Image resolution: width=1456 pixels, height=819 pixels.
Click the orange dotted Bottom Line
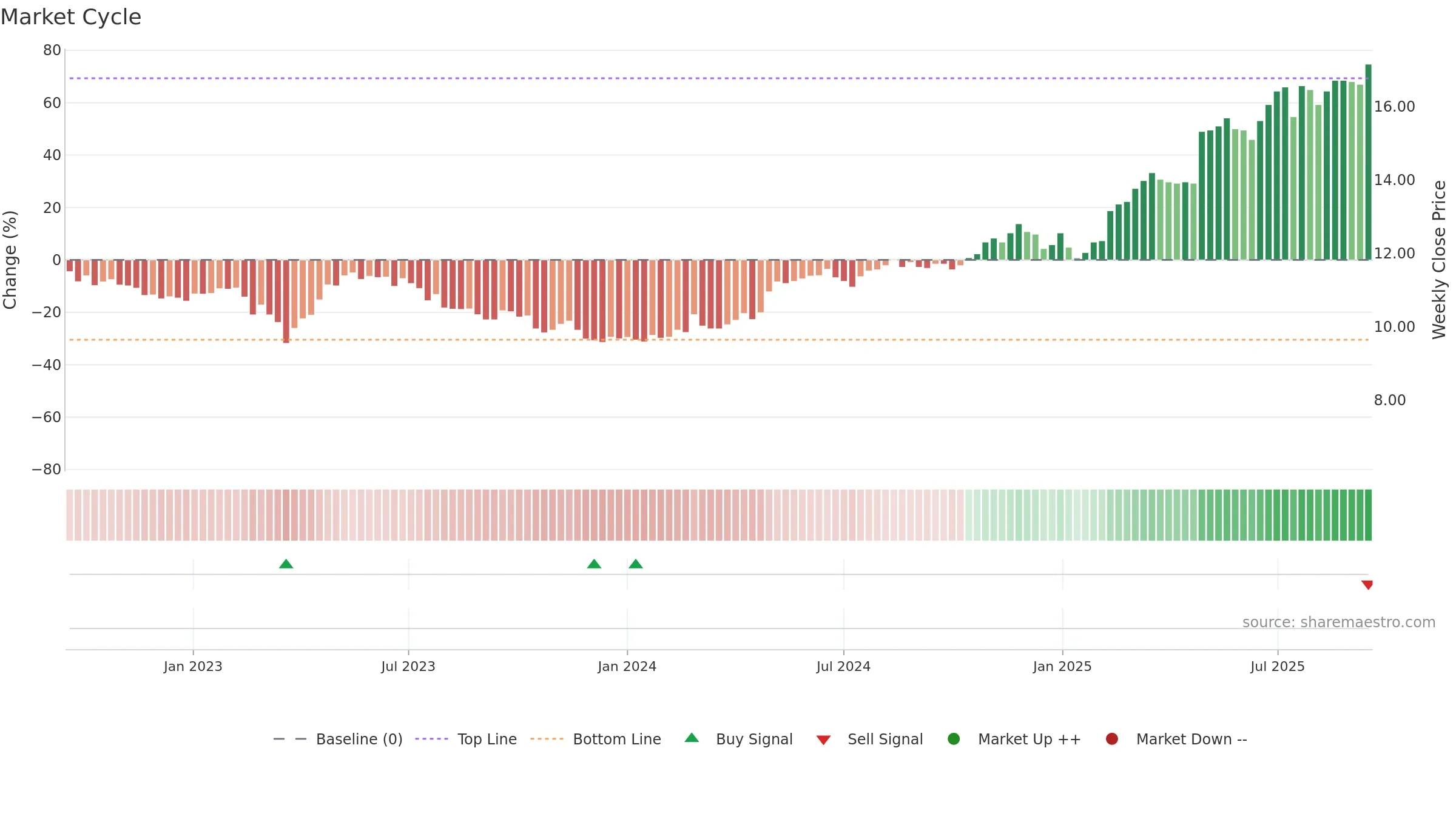click(719, 340)
